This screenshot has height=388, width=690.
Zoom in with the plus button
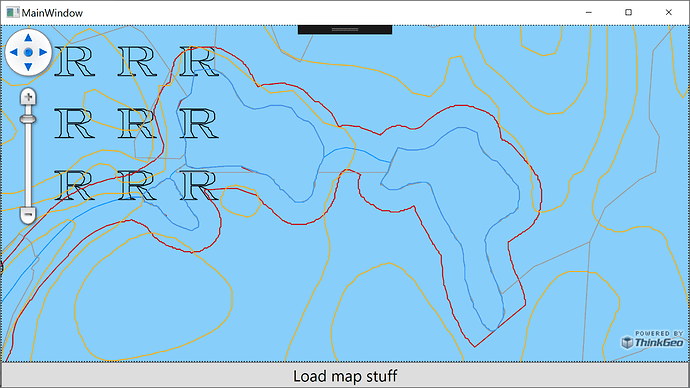pos(28,97)
